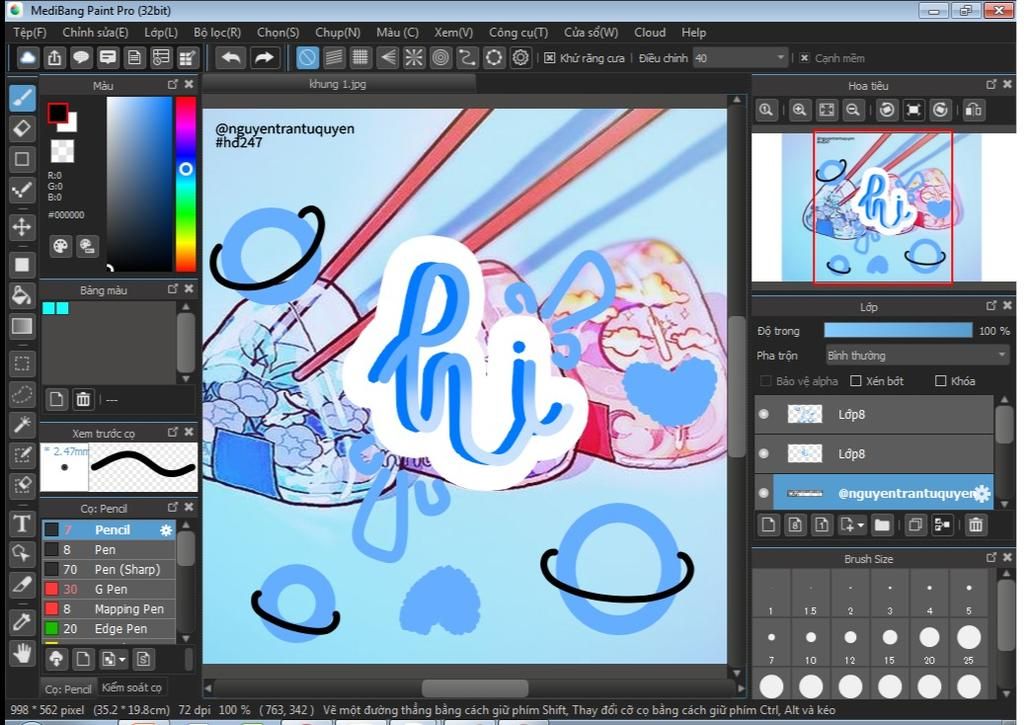Select the Lasso tool
The width and height of the screenshot is (1024, 725).
[x=22, y=394]
